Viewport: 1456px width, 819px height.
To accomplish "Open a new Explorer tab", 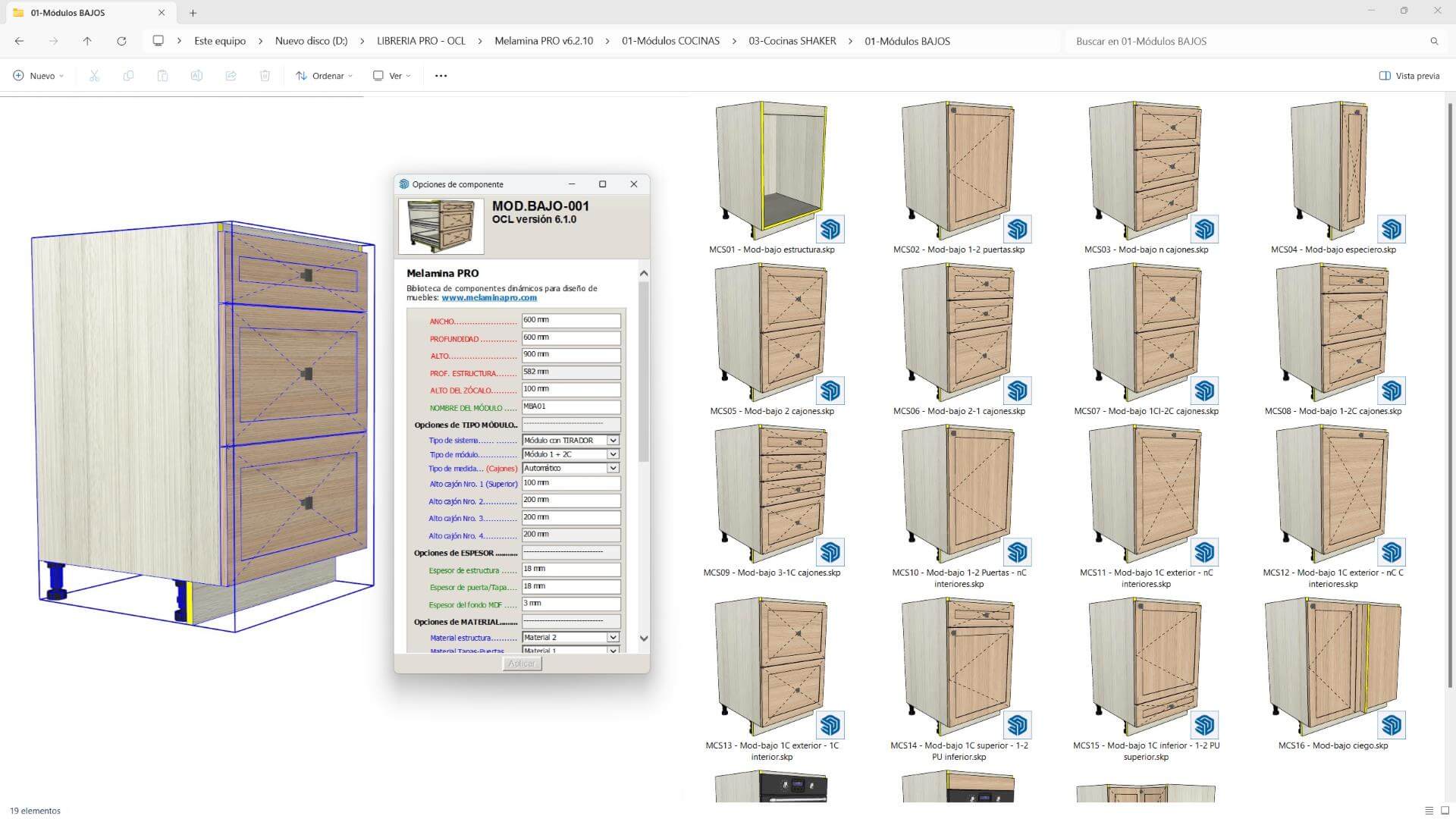I will [193, 13].
